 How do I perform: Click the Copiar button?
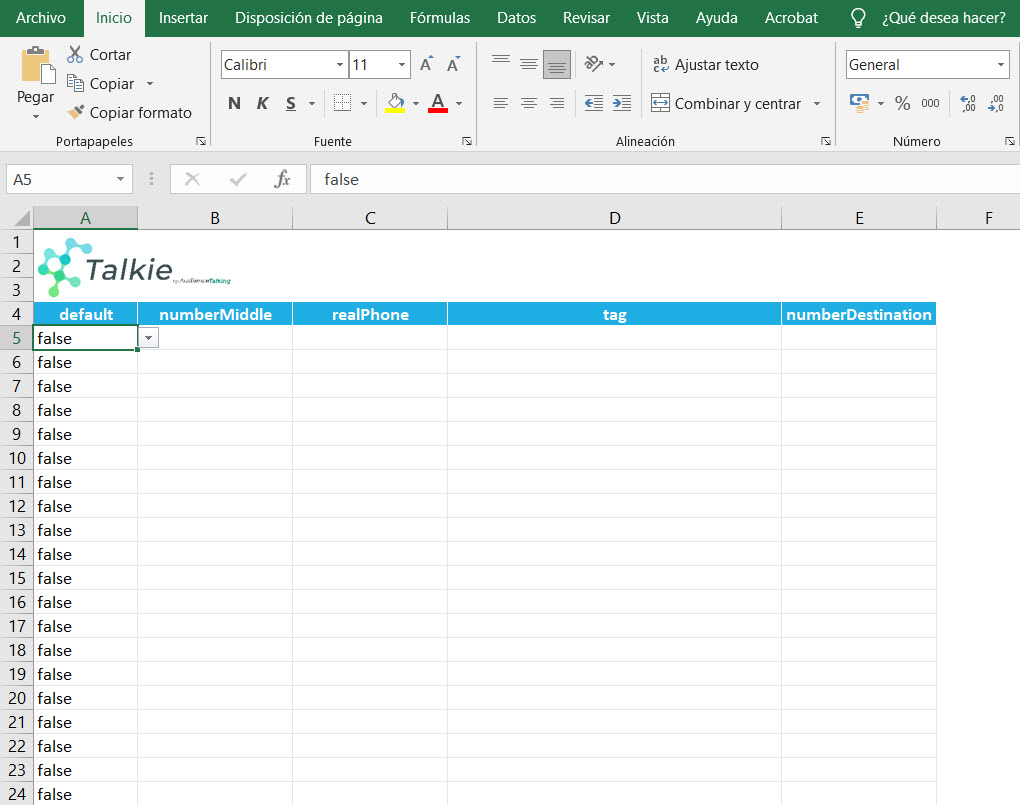coord(101,84)
